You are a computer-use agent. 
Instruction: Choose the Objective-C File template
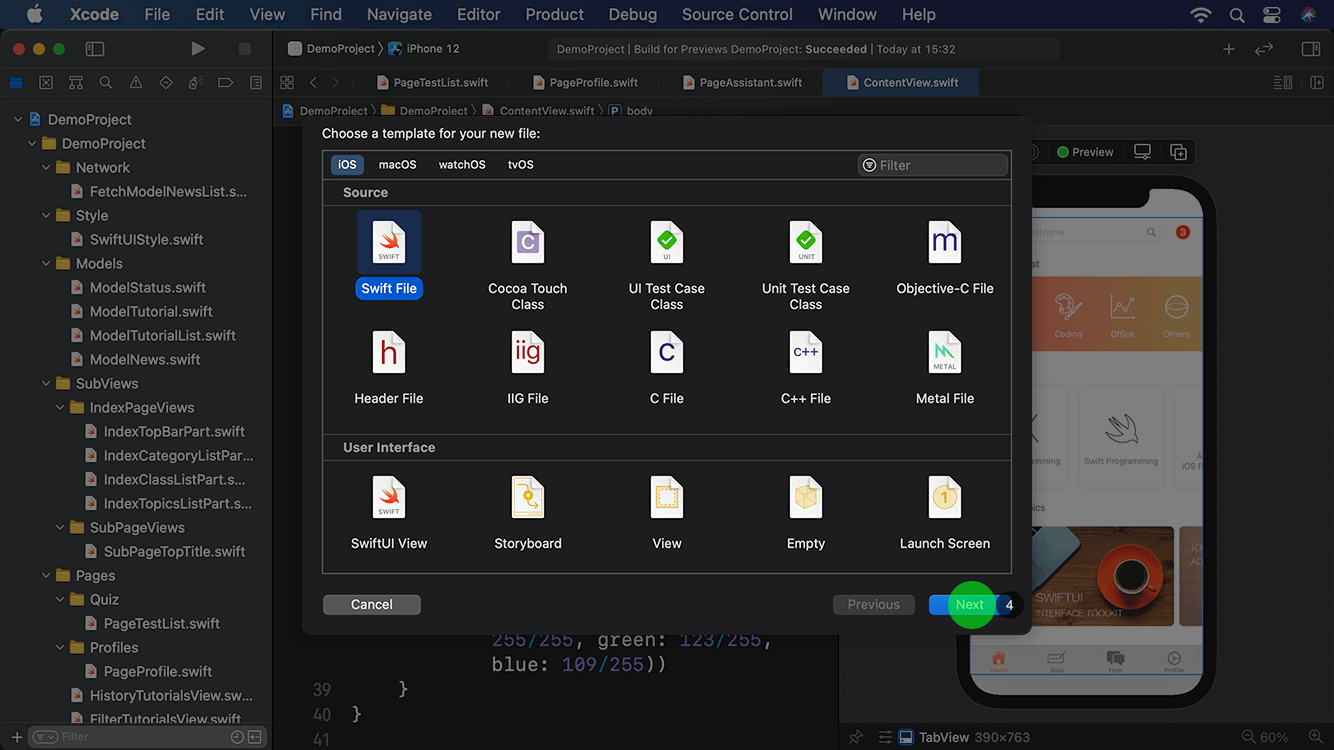[945, 258]
